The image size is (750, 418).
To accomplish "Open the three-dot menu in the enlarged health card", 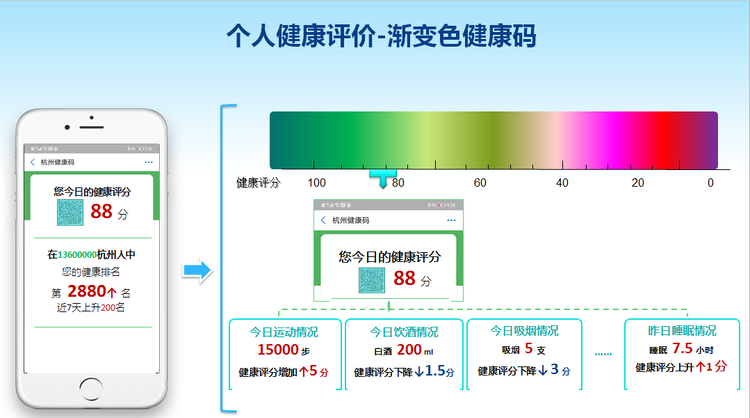I will (451, 220).
